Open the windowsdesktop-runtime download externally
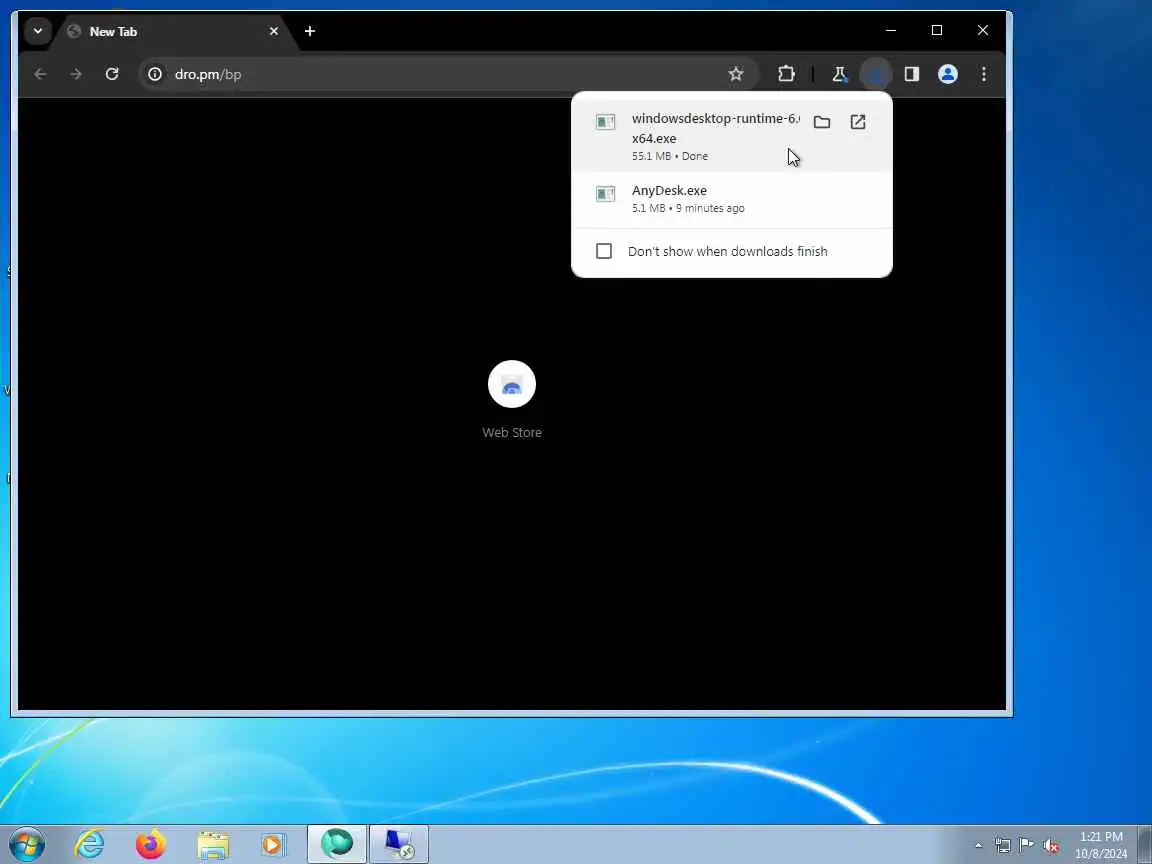 pyautogui.click(x=858, y=122)
